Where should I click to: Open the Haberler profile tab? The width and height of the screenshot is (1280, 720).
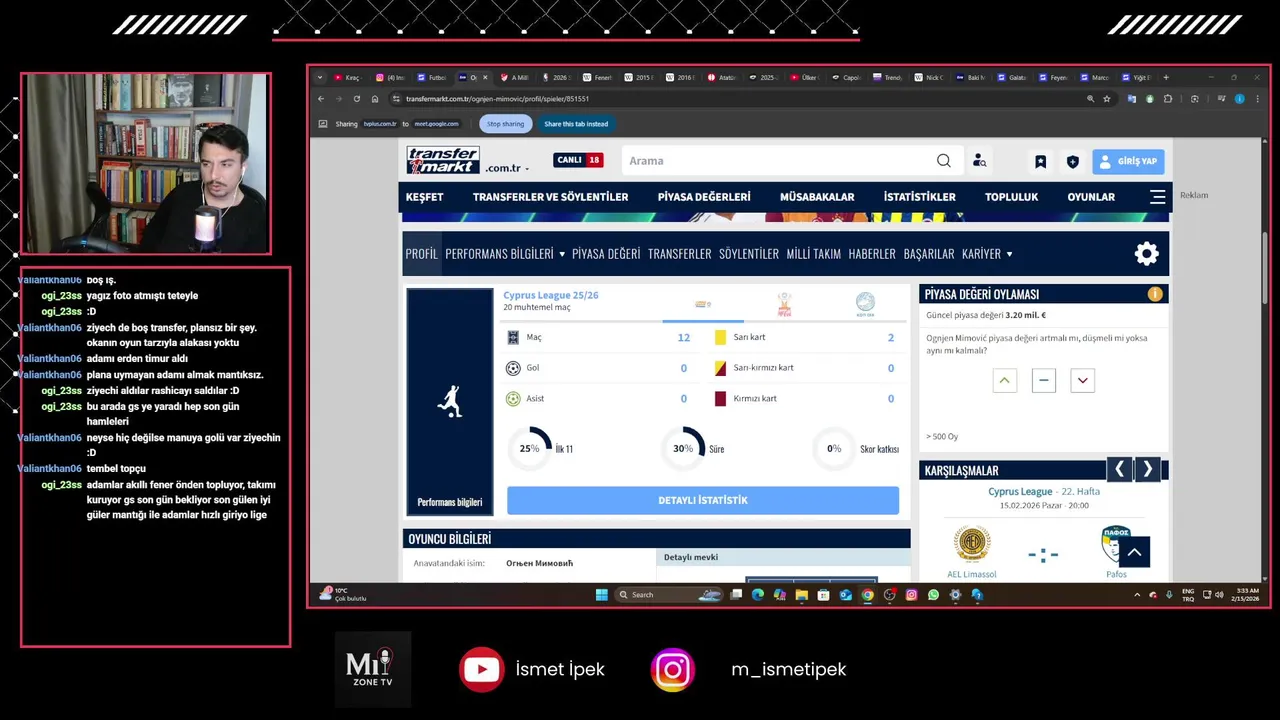click(872, 254)
